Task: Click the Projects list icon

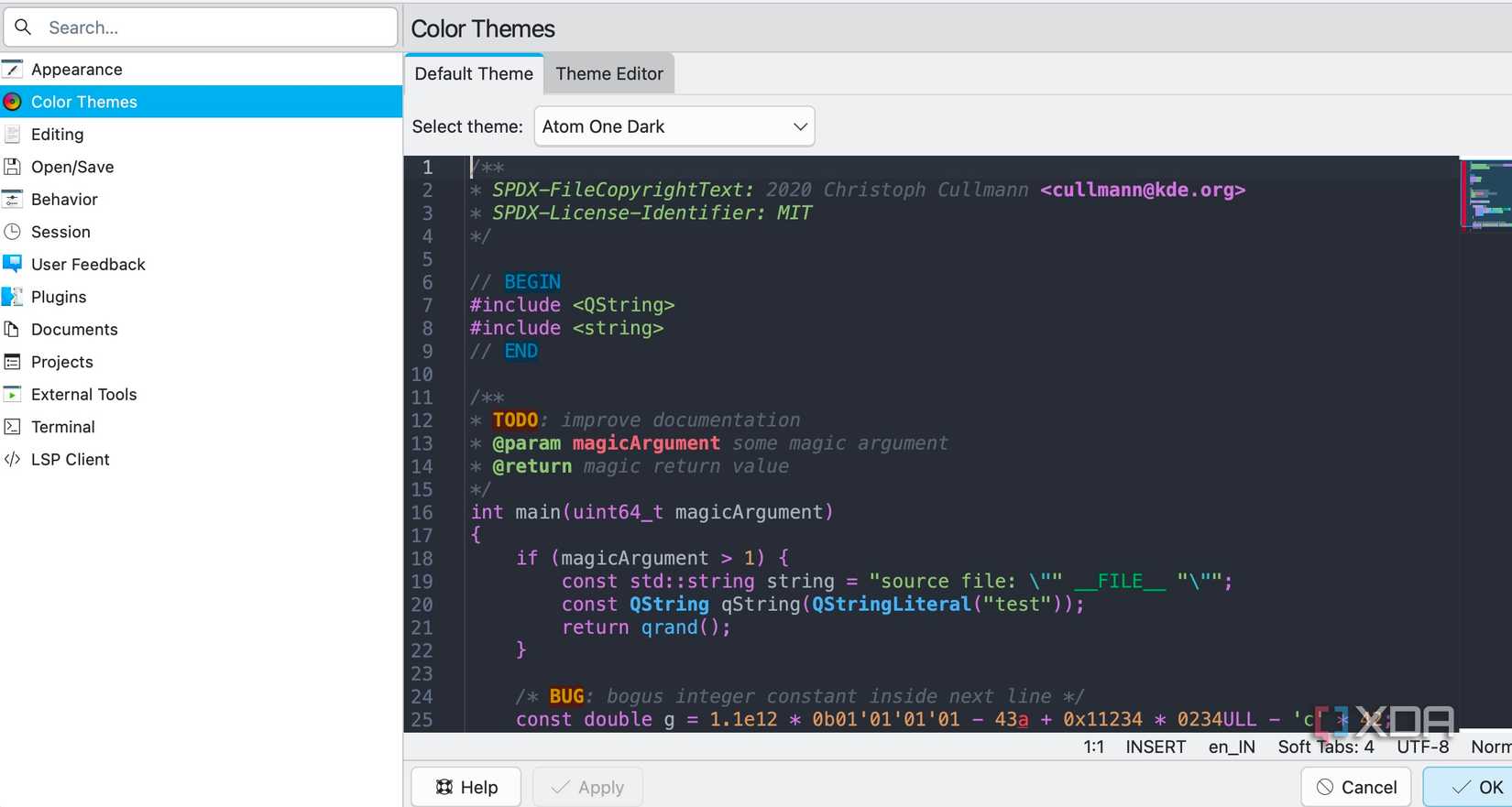Action: 12,362
